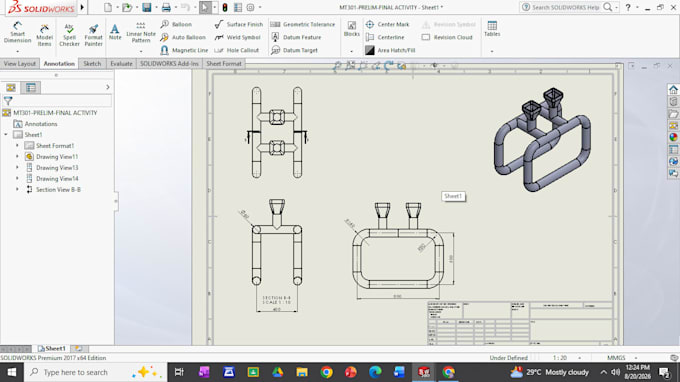The image size is (680, 382).
Task: Run the Spell Checker
Action: (x=69, y=35)
